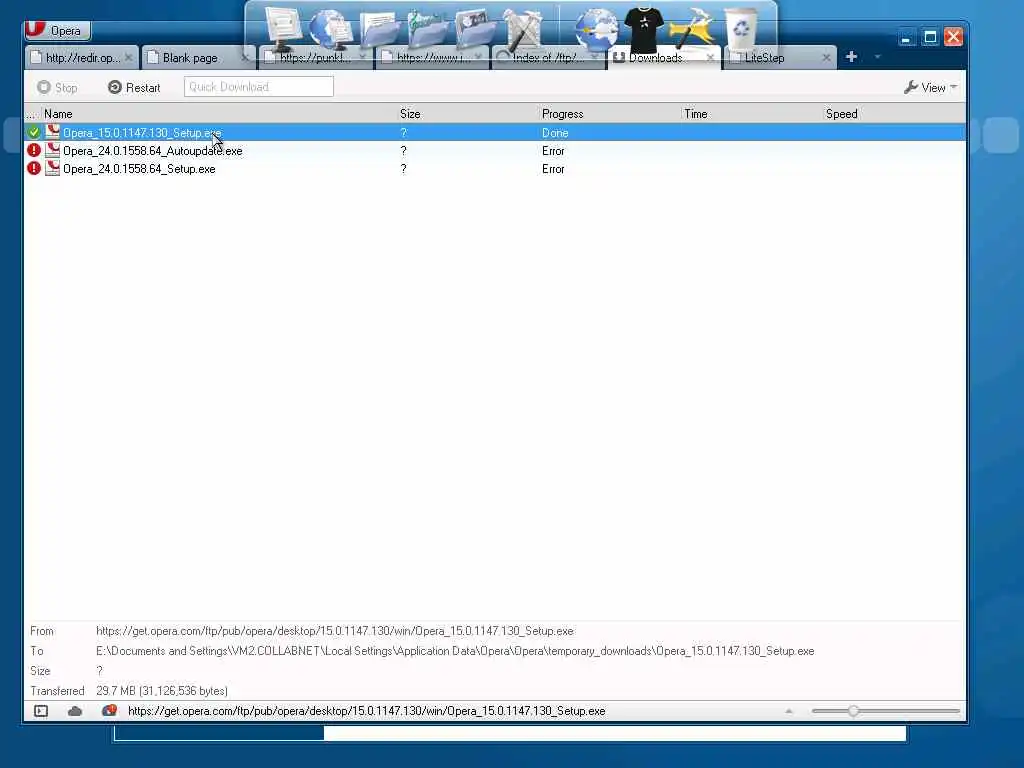Click file icon of Opera_15 Setup.exe
Screen dimensions: 1024x768
click(53, 132)
